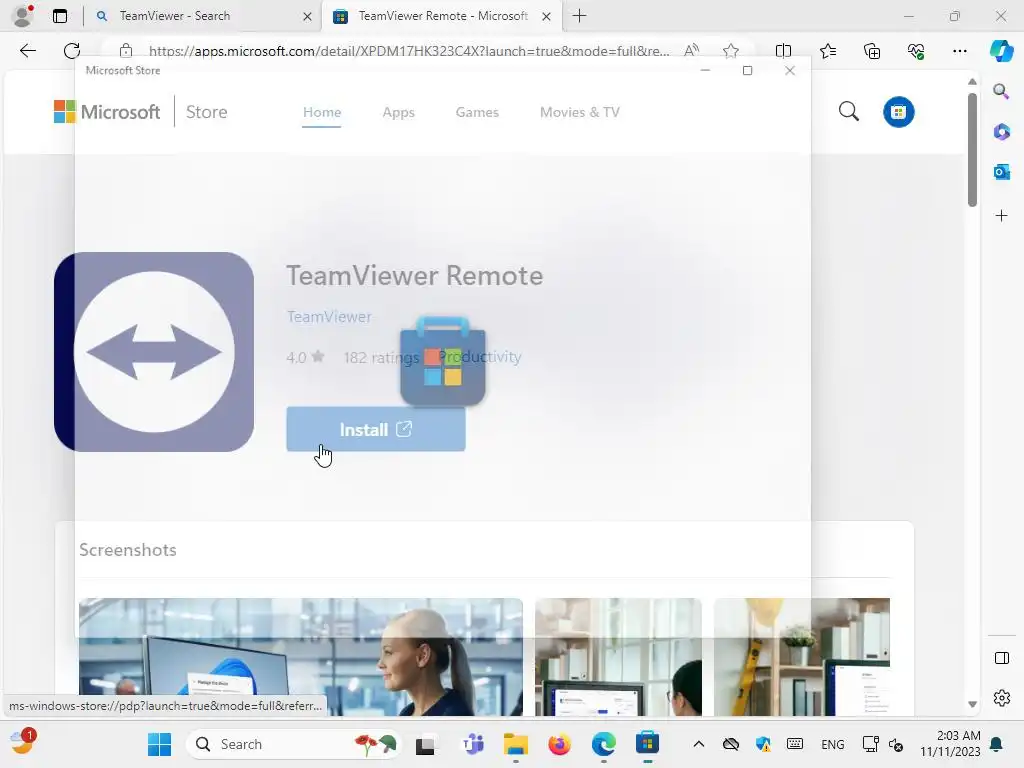Click the scrollbar down arrow

coord(972,704)
